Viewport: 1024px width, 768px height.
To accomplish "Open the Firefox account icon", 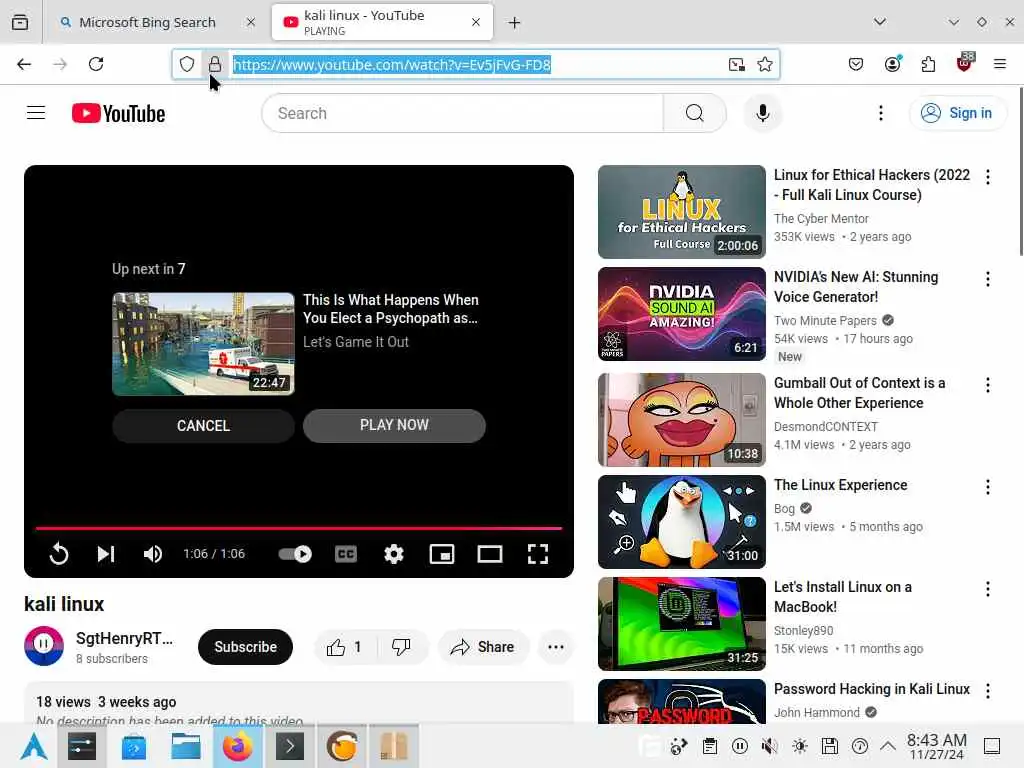I will point(893,63).
